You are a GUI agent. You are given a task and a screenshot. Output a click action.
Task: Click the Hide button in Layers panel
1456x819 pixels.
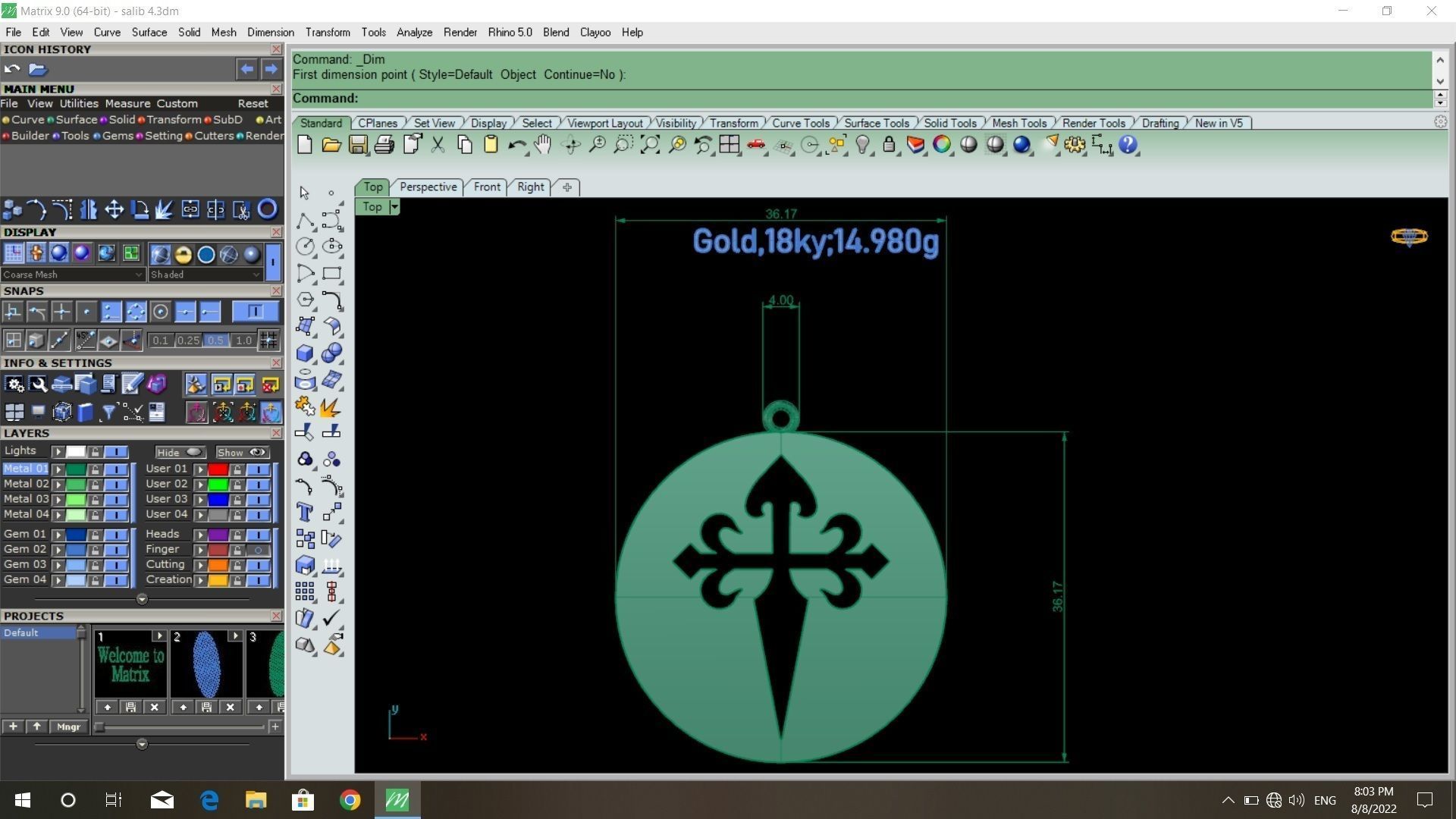(x=180, y=452)
